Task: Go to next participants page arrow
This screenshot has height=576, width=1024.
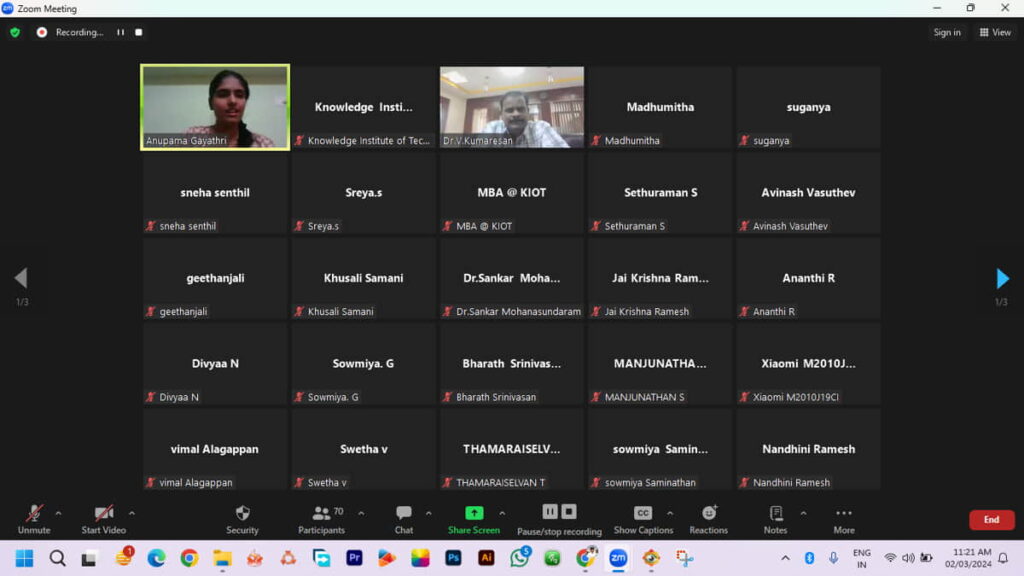Action: tap(1002, 278)
